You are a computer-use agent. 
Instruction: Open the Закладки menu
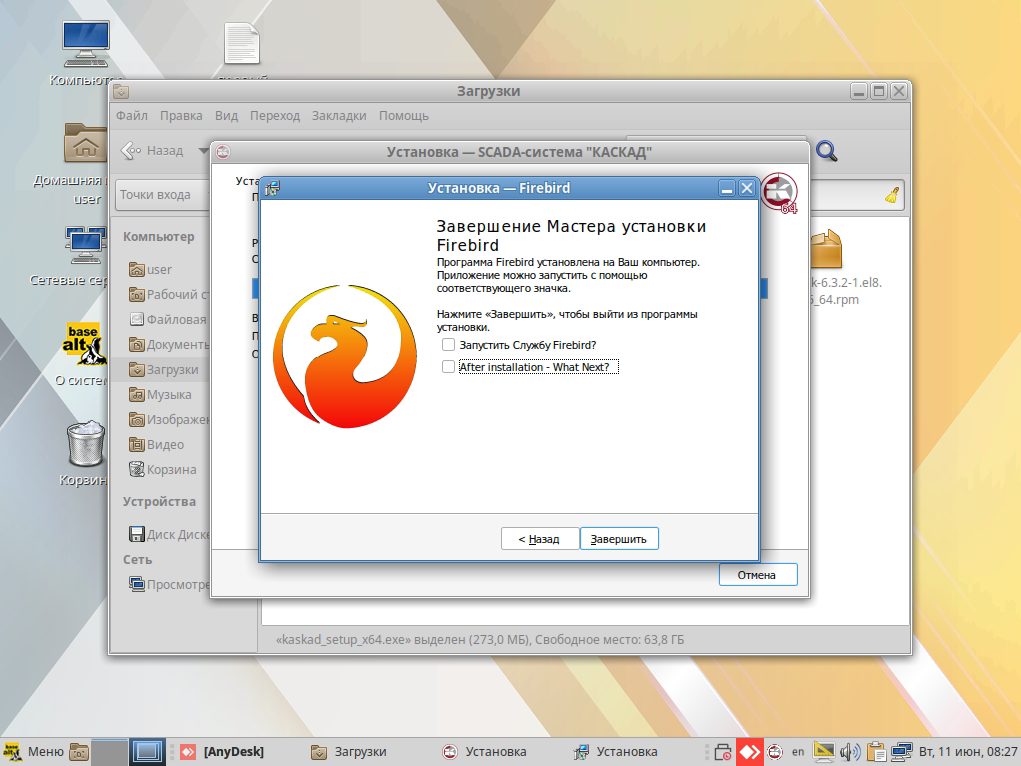coord(339,116)
